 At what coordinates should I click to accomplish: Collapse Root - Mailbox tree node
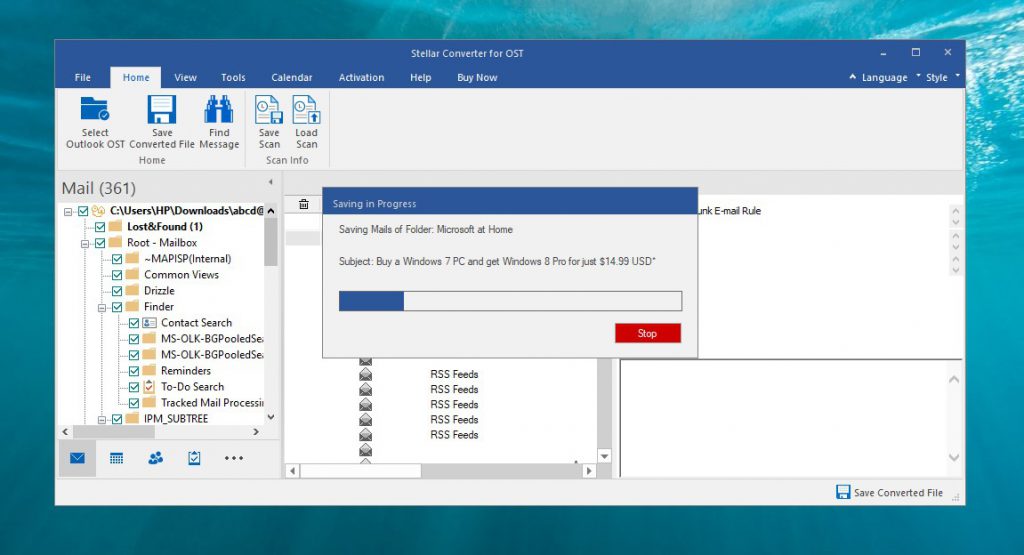pos(85,244)
